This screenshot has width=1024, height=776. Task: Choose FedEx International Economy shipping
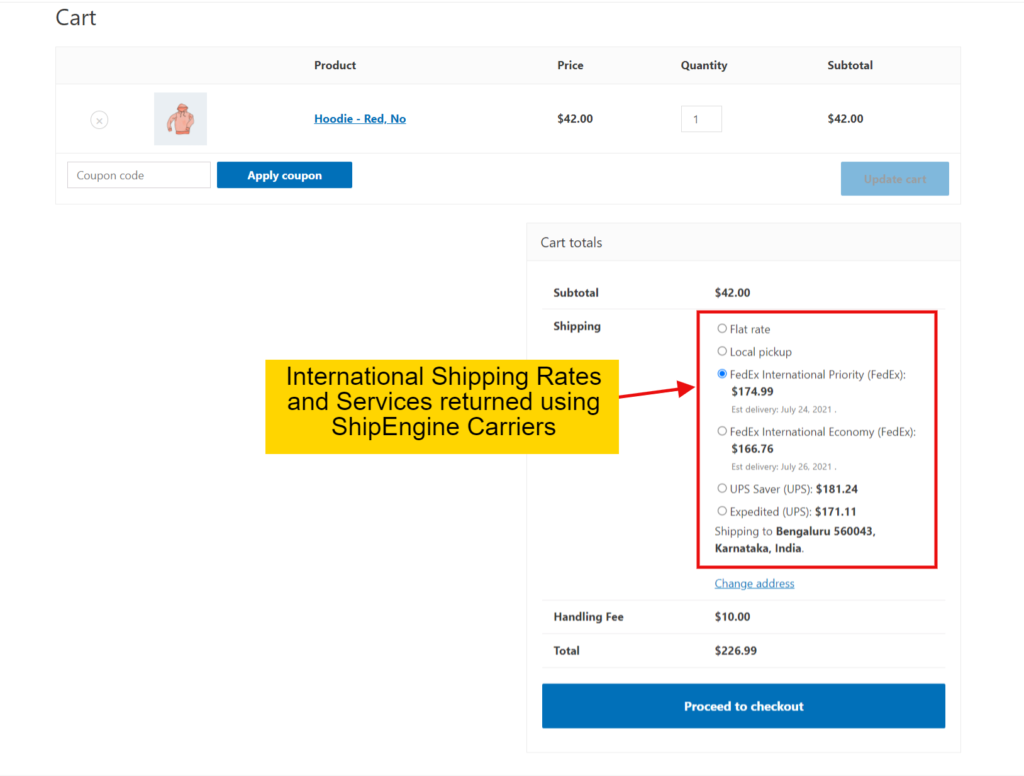[x=722, y=430]
